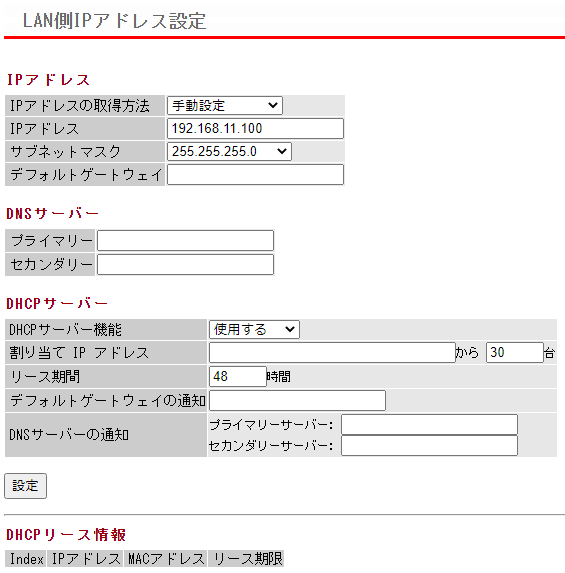The height and width of the screenshot is (573, 565).
Task: Click the DNS プライマリー input field
Action: click(185, 240)
